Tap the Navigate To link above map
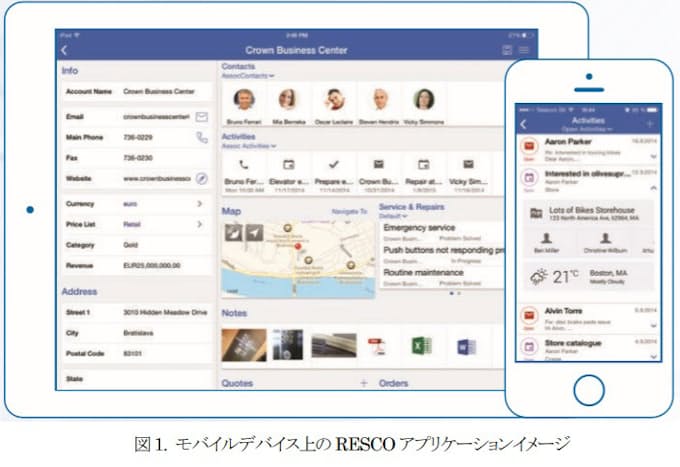Screen dimensions: 680x467 tap(350, 212)
